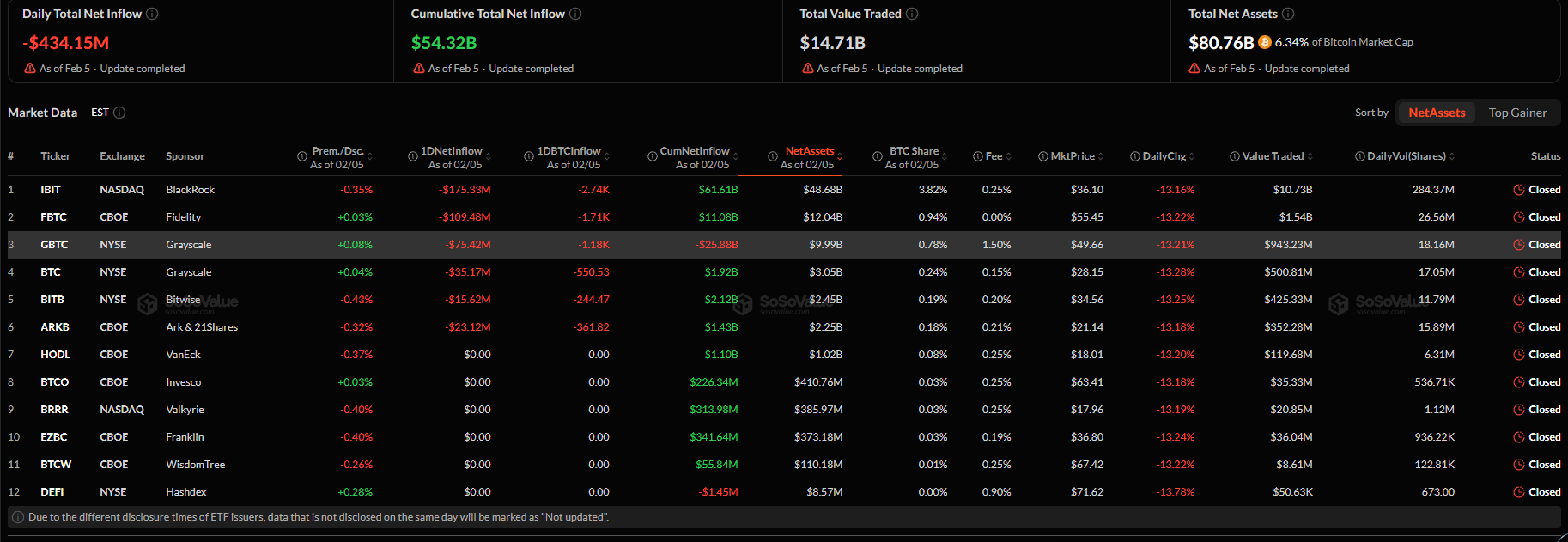The image size is (1568, 542).
Task: Sort by DailyChg column arrows
Action: click(x=1192, y=156)
